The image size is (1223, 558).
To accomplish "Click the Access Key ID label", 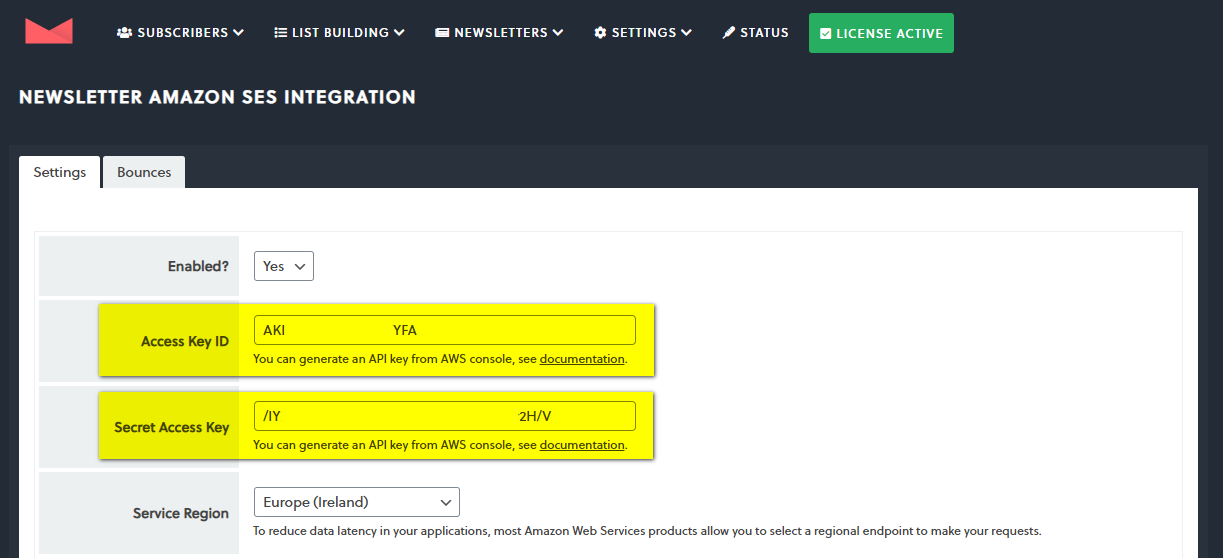I will pos(185,342).
